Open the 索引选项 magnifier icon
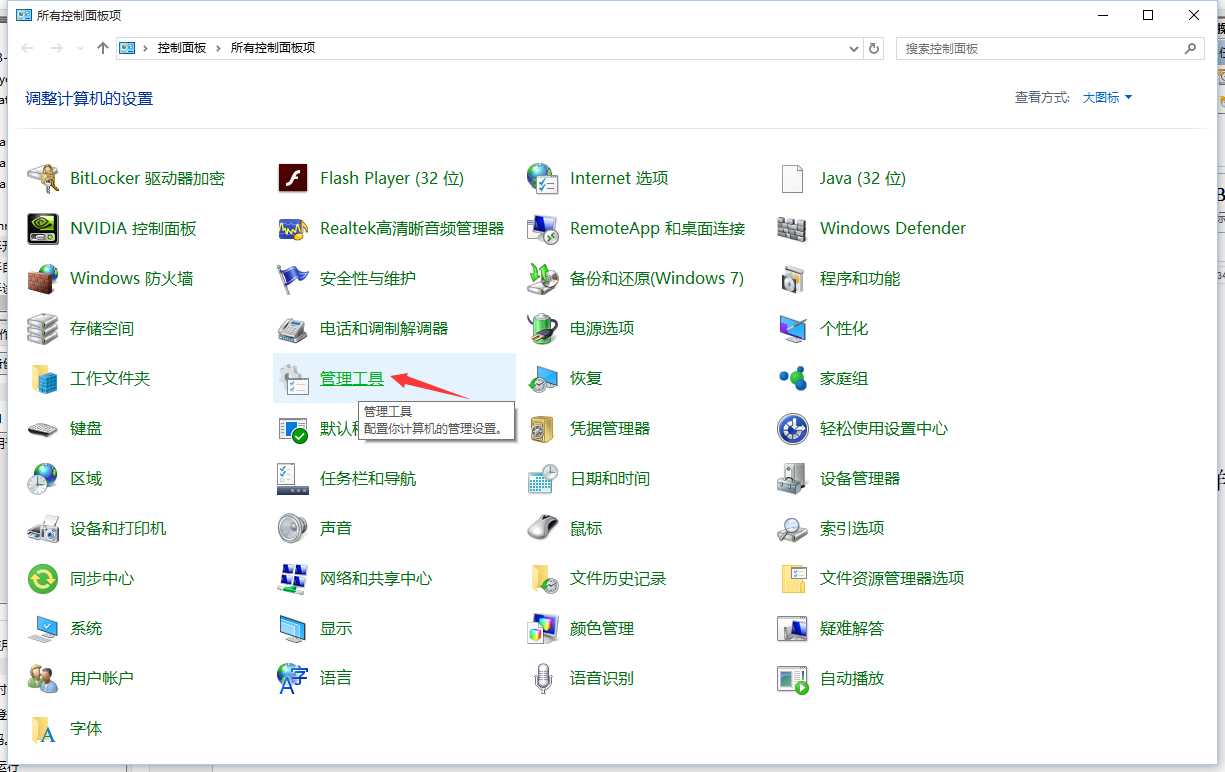 (792, 528)
